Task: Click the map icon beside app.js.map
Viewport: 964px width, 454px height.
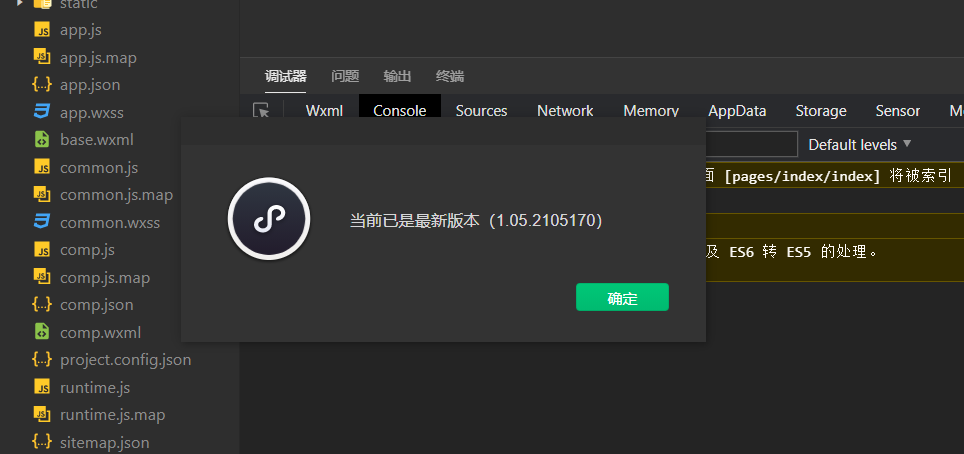Action: pos(41,57)
